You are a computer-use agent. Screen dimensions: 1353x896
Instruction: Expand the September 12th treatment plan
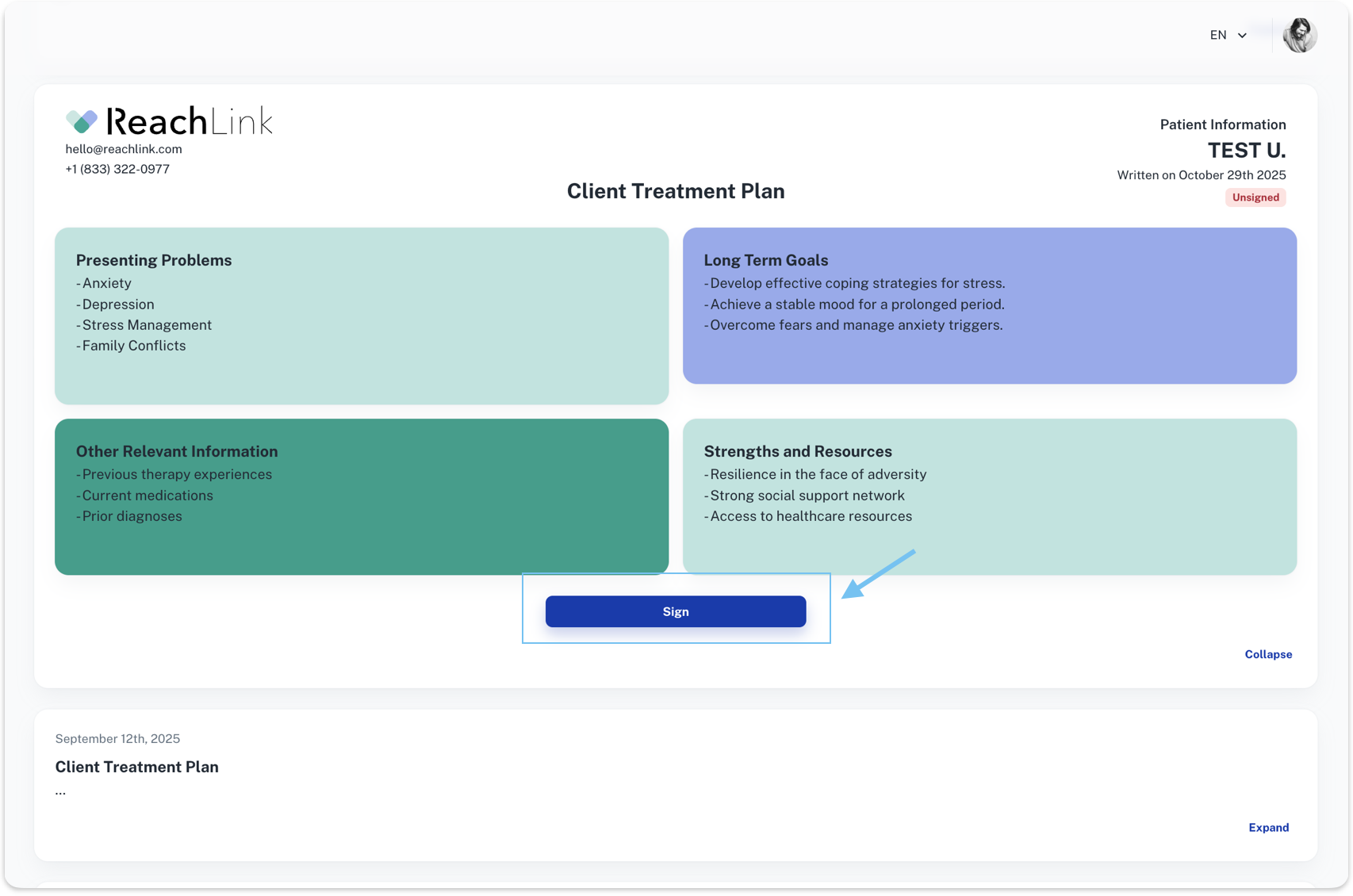[x=1268, y=827]
